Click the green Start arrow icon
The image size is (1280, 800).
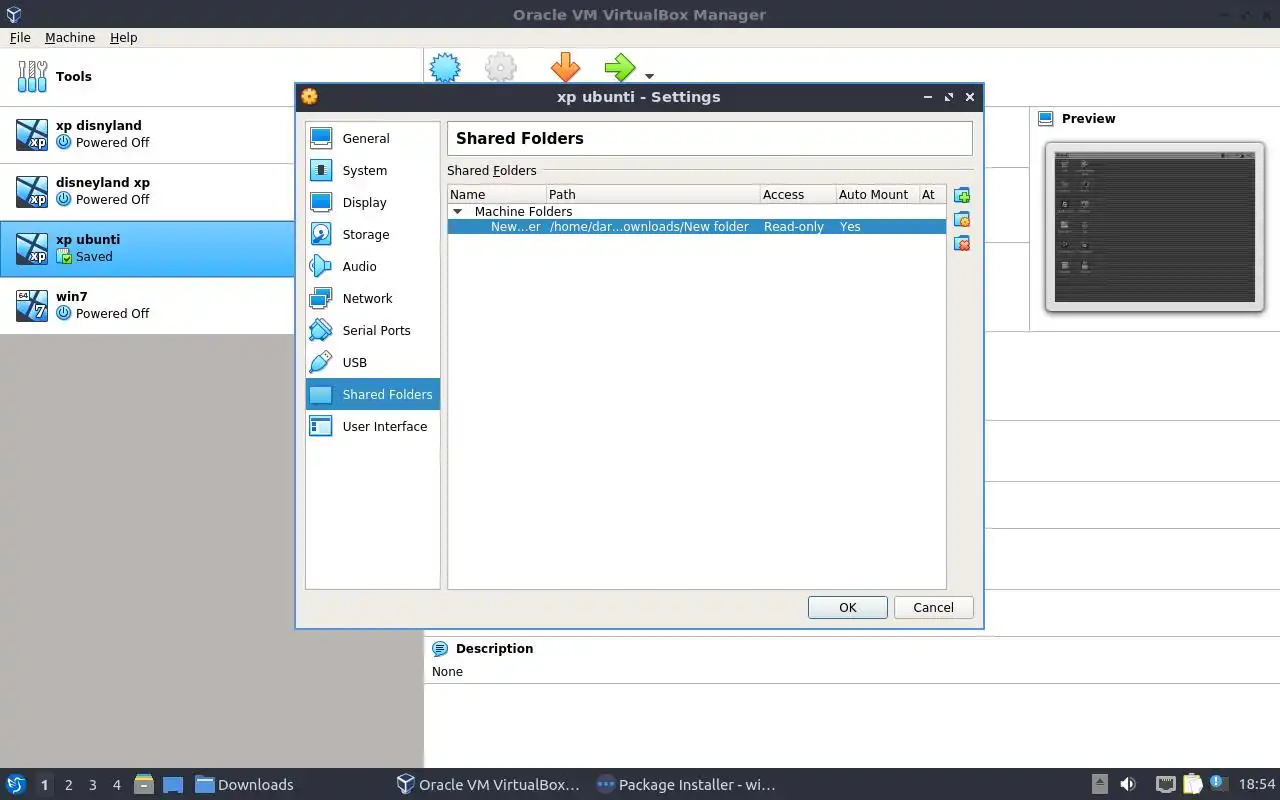point(620,68)
